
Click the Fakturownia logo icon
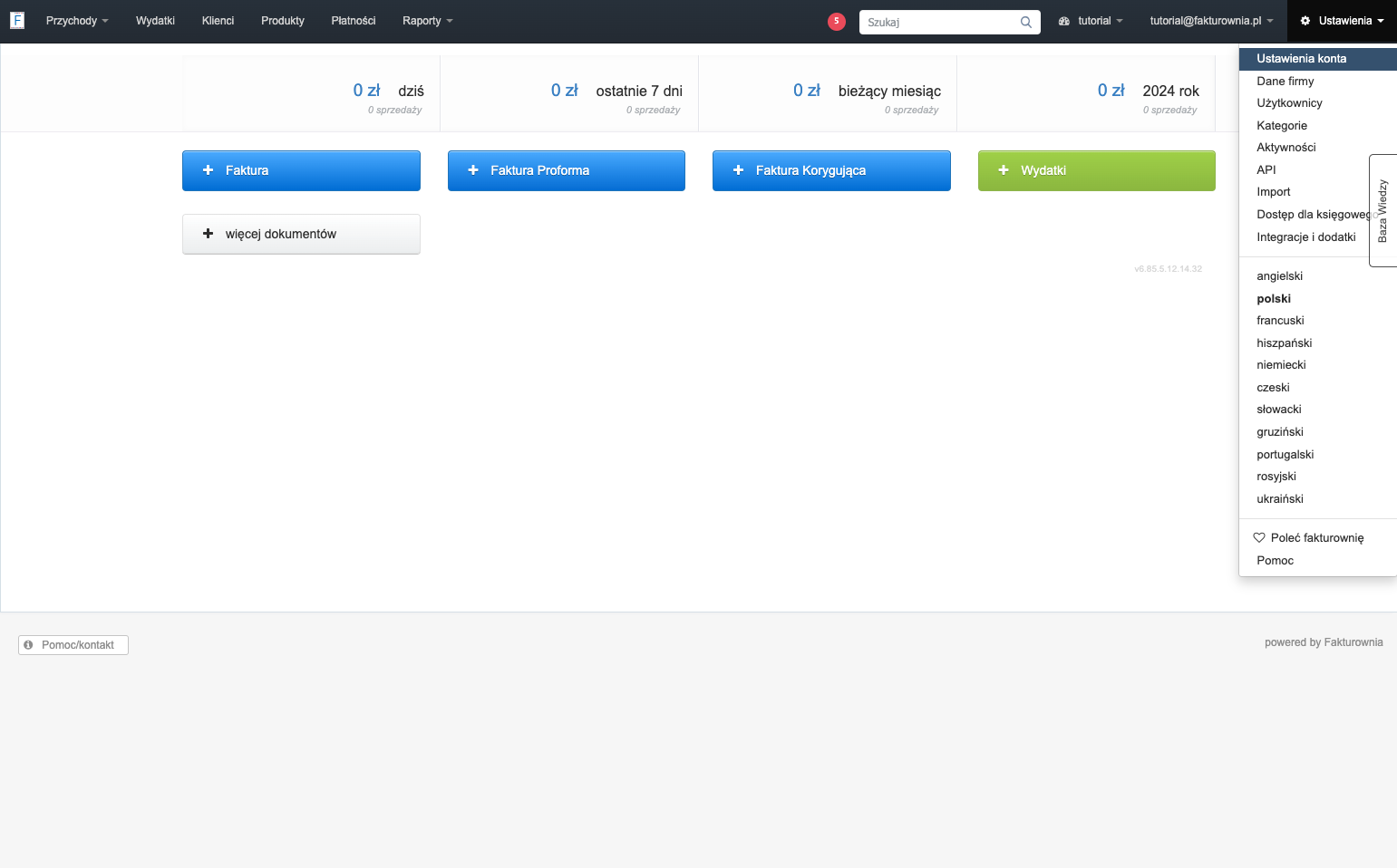click(17, 20)
